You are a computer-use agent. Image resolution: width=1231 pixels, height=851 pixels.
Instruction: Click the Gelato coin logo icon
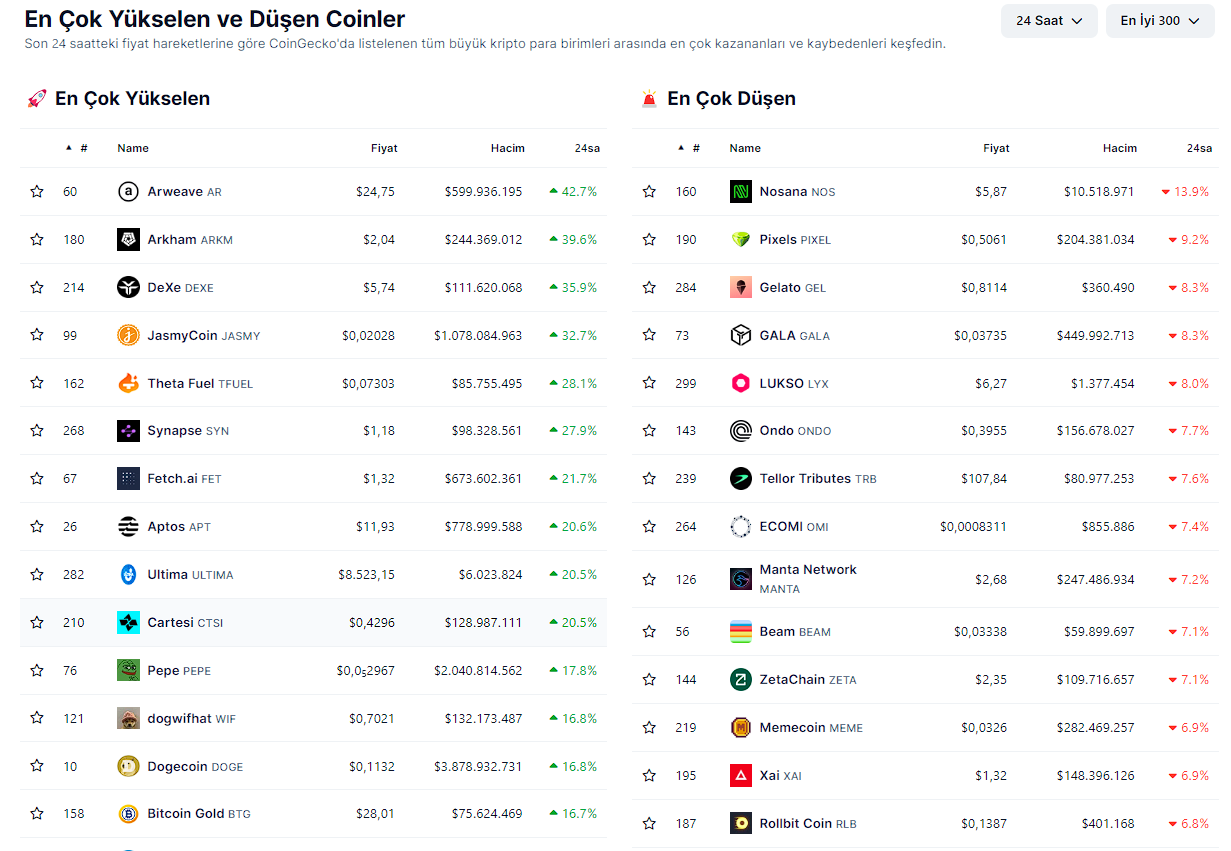pos(740,287)
